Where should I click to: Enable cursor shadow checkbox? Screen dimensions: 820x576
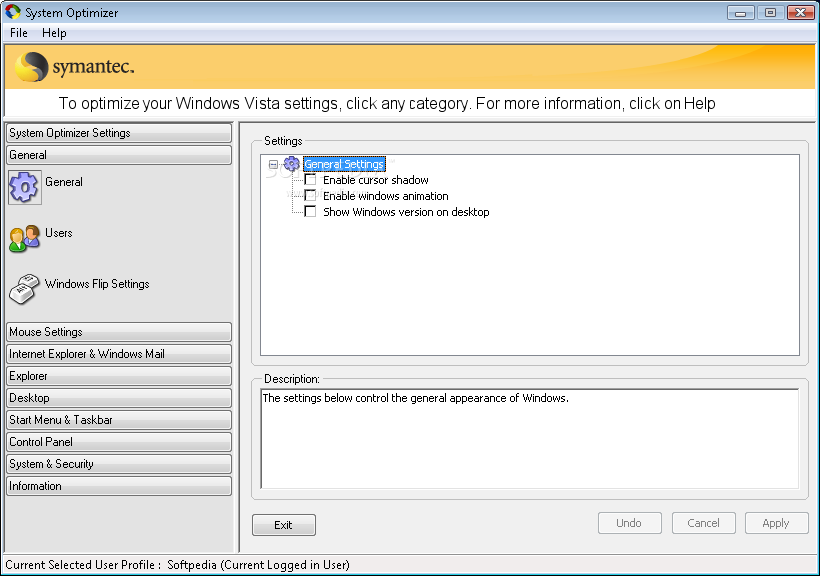[310, 180]
